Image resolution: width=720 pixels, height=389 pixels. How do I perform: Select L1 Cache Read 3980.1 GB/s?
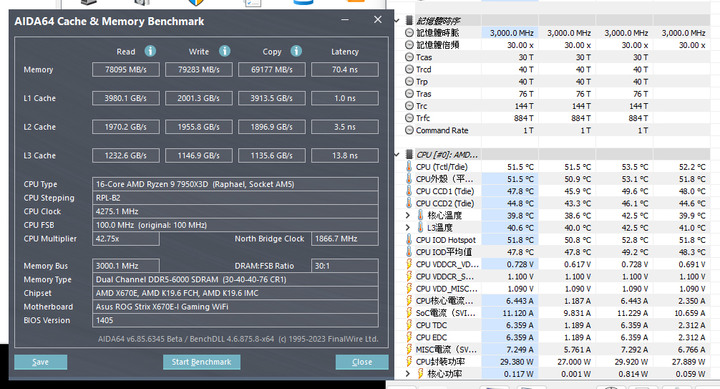[x=126, y=98]
